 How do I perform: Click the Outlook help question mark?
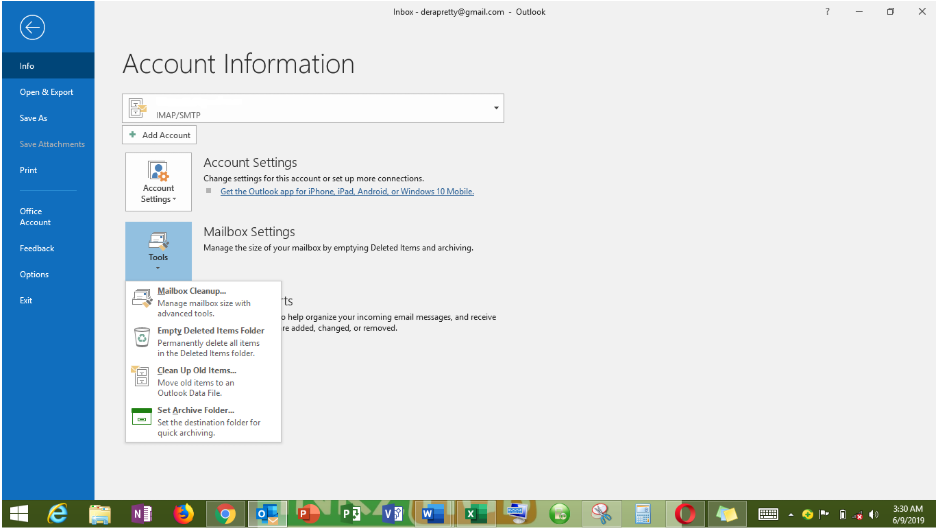pyautogui.click(x=827, y=11)
